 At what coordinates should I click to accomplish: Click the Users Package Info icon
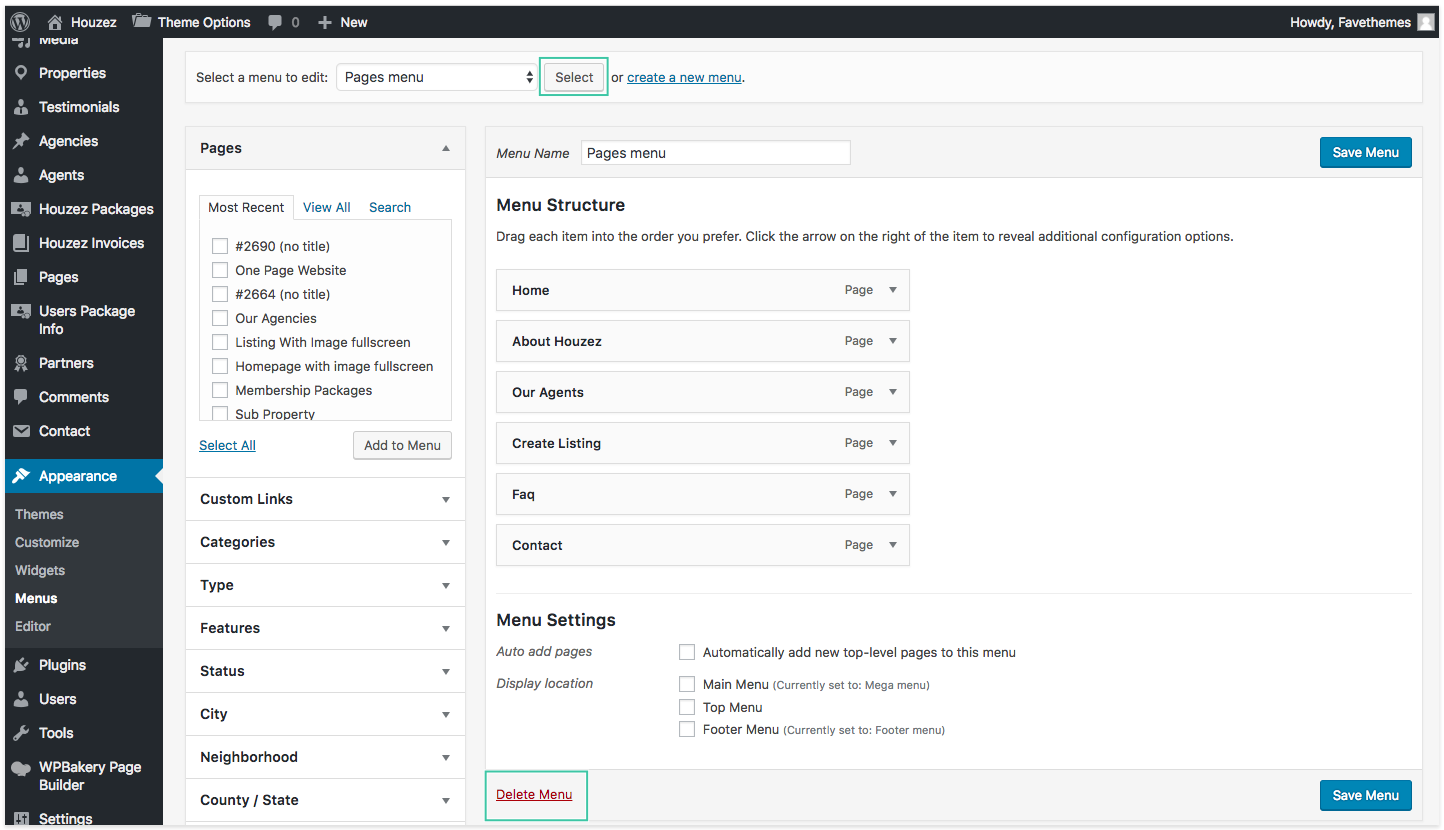(x=21, y=311)
